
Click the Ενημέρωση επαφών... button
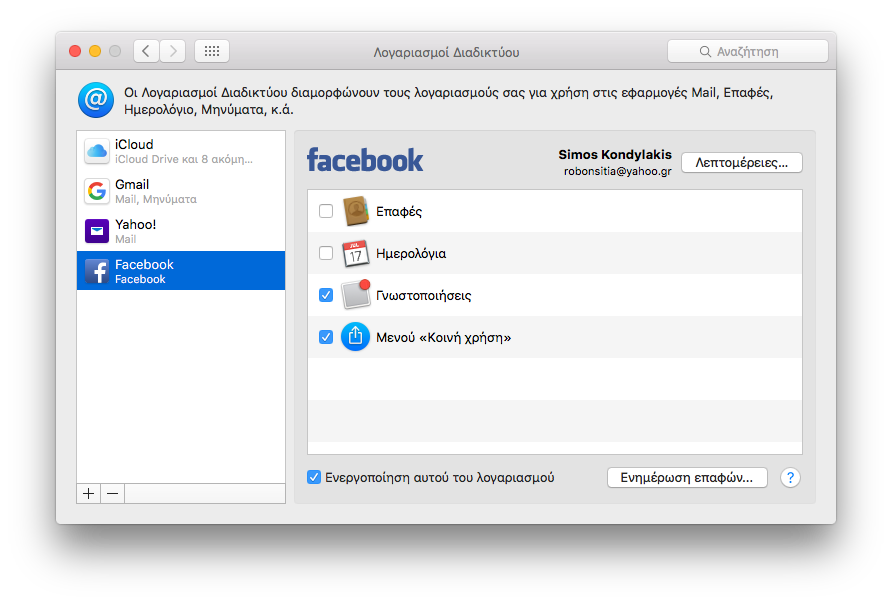(687, 478)
